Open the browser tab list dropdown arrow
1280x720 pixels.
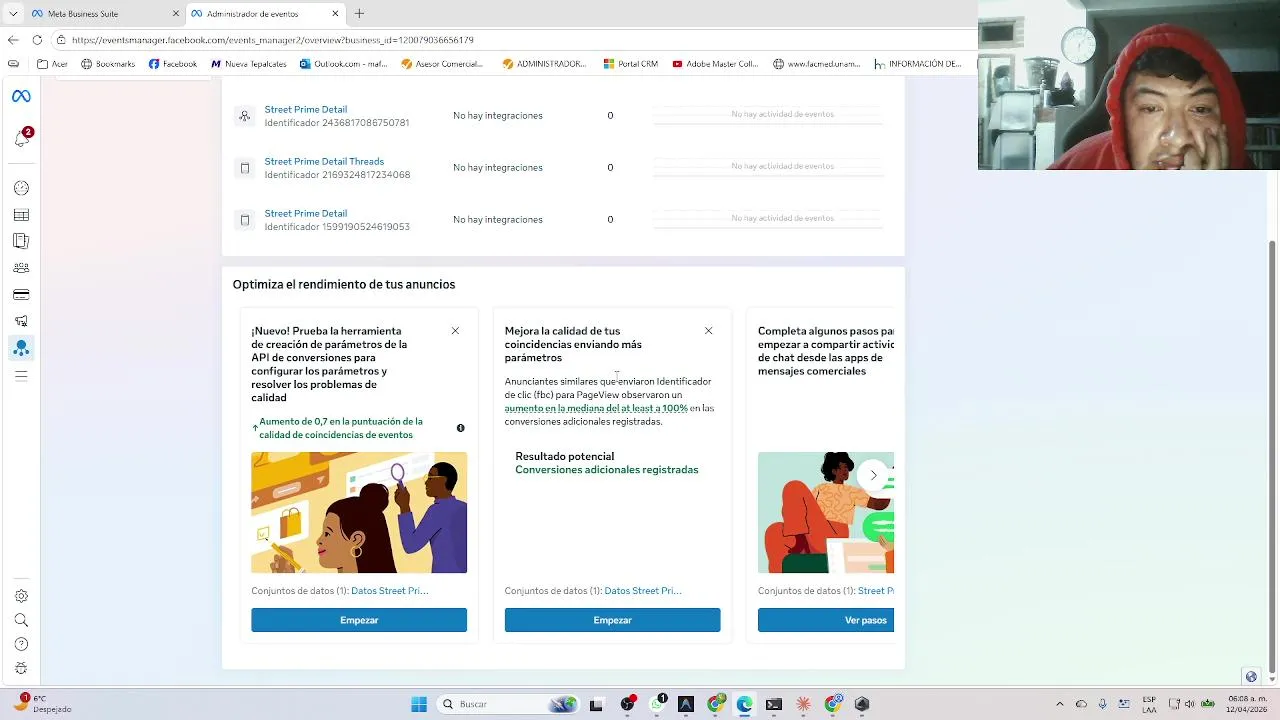(x=12, y=13)
